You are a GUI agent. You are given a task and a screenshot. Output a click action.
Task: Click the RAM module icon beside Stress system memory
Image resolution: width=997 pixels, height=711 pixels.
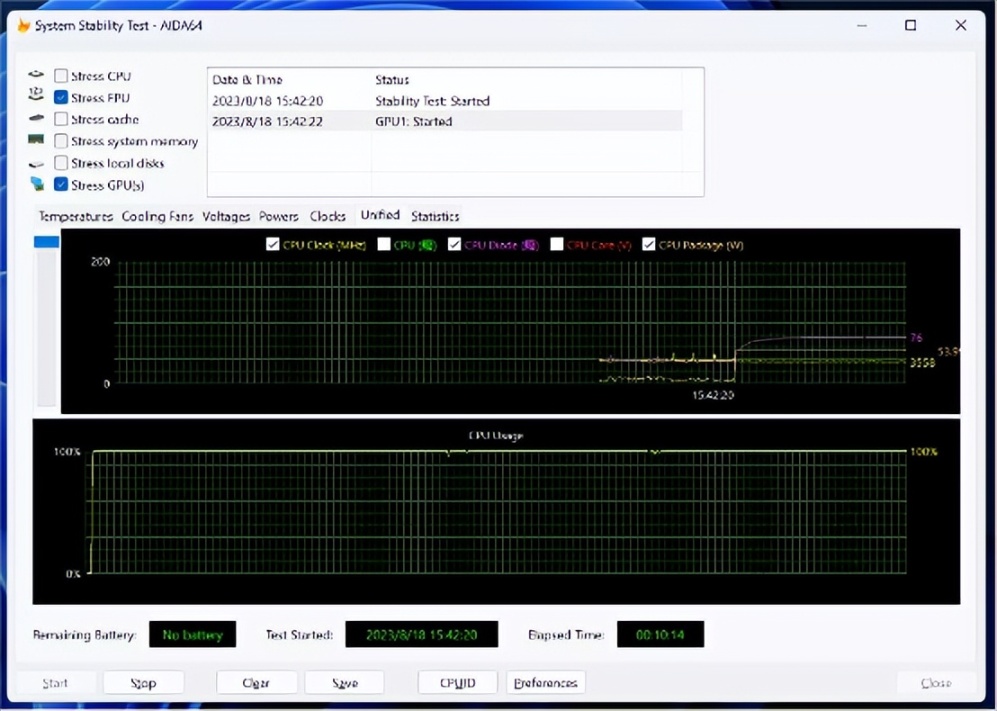pyautogui.click(x=37, y=141)
